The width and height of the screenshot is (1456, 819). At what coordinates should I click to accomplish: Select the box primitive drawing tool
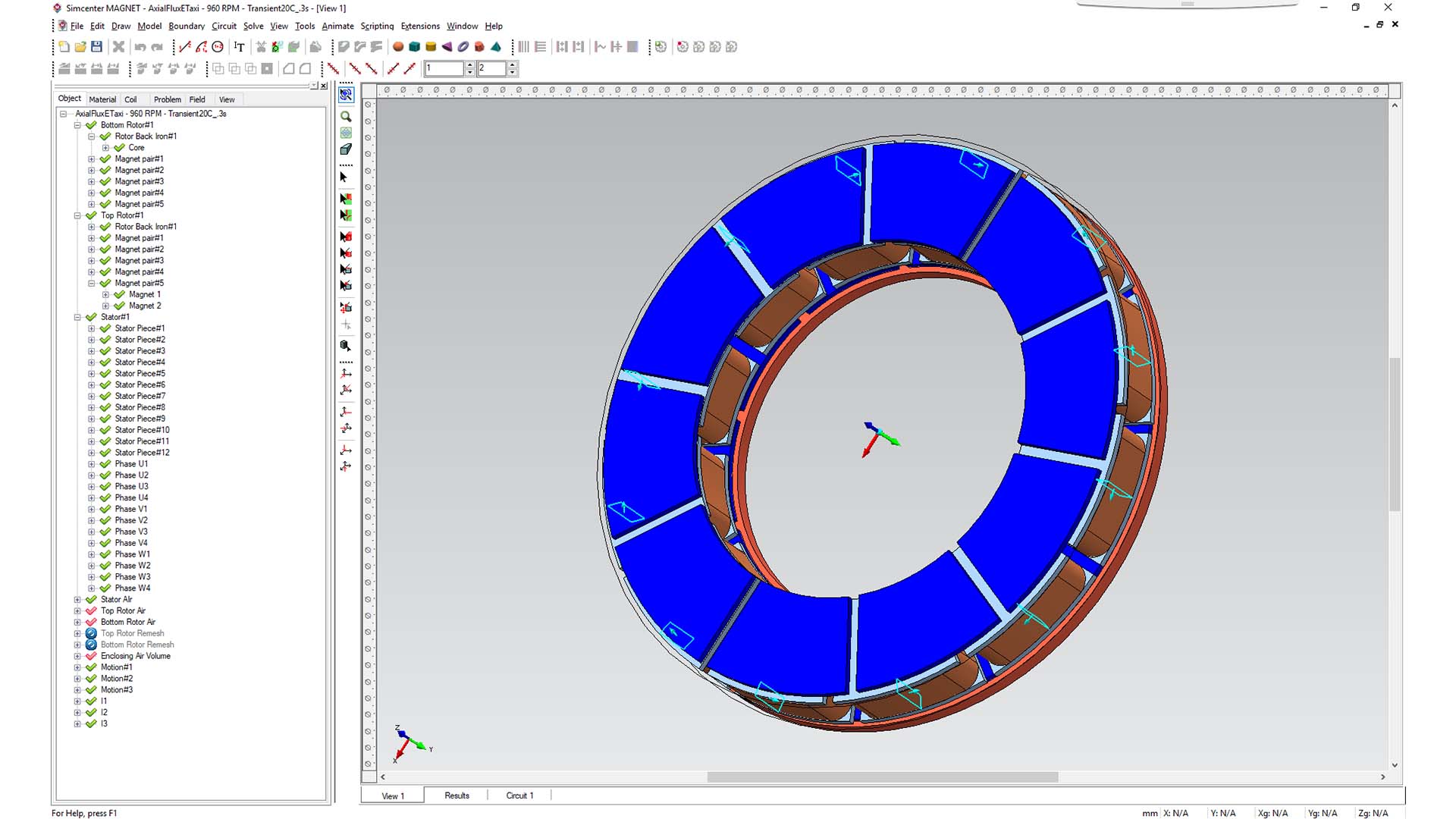(414, 46)
